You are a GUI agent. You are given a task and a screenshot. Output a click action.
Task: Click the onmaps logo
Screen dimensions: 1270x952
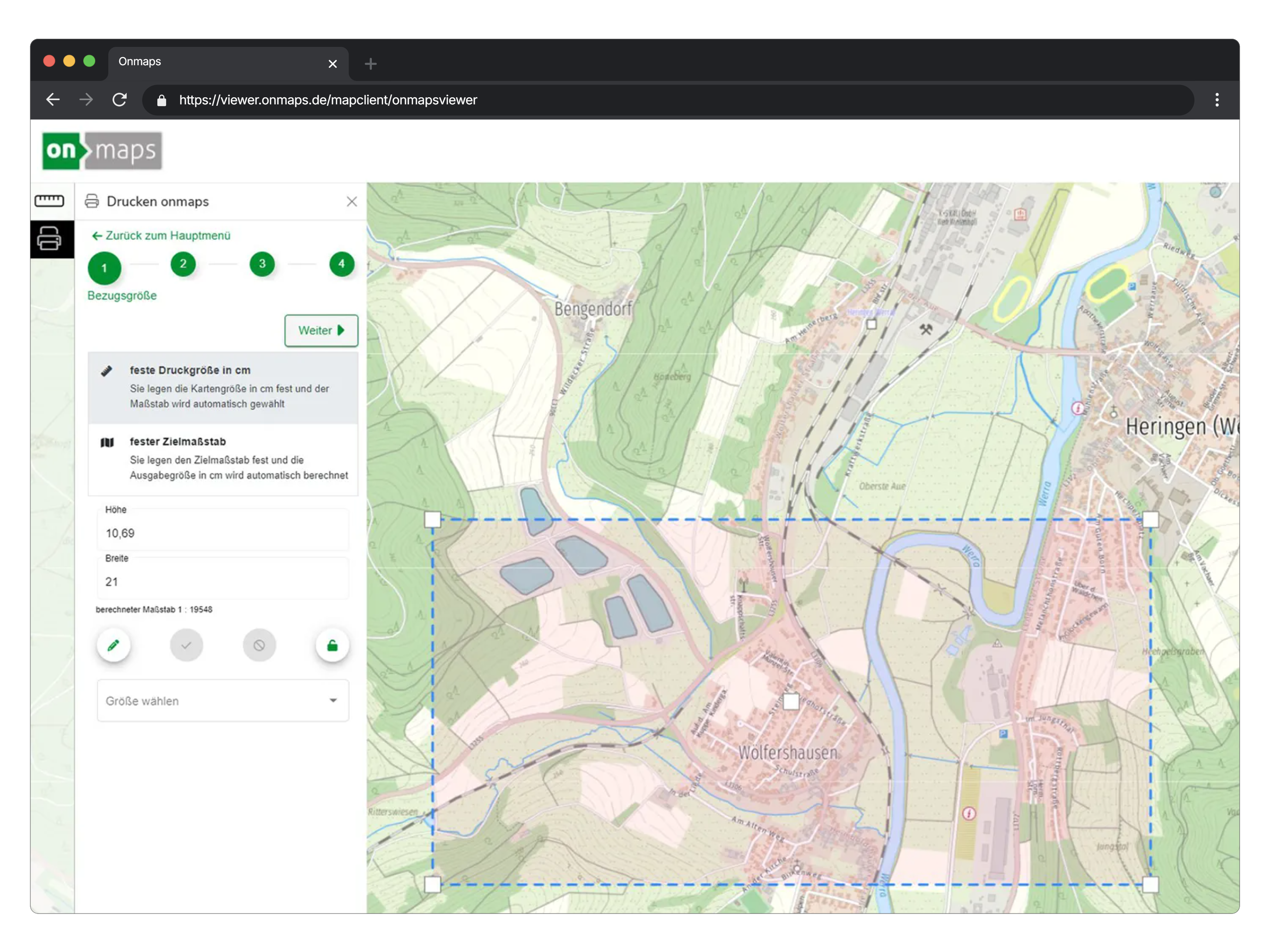tap(102, 151)
